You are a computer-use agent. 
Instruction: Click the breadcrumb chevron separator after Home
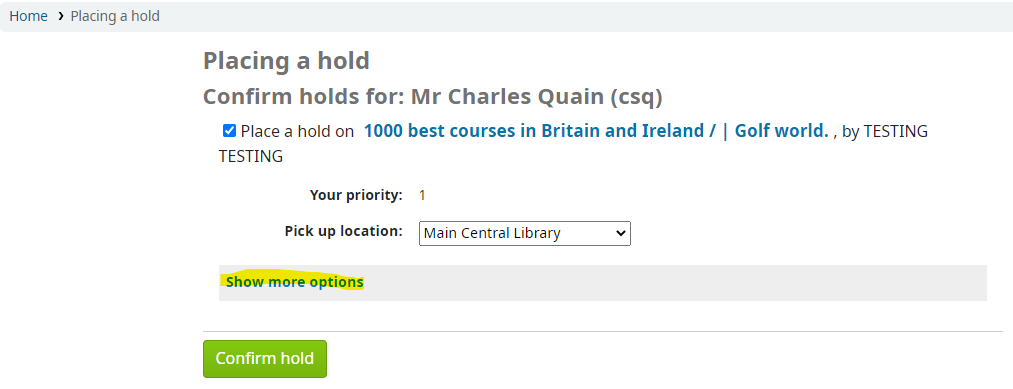60,16
